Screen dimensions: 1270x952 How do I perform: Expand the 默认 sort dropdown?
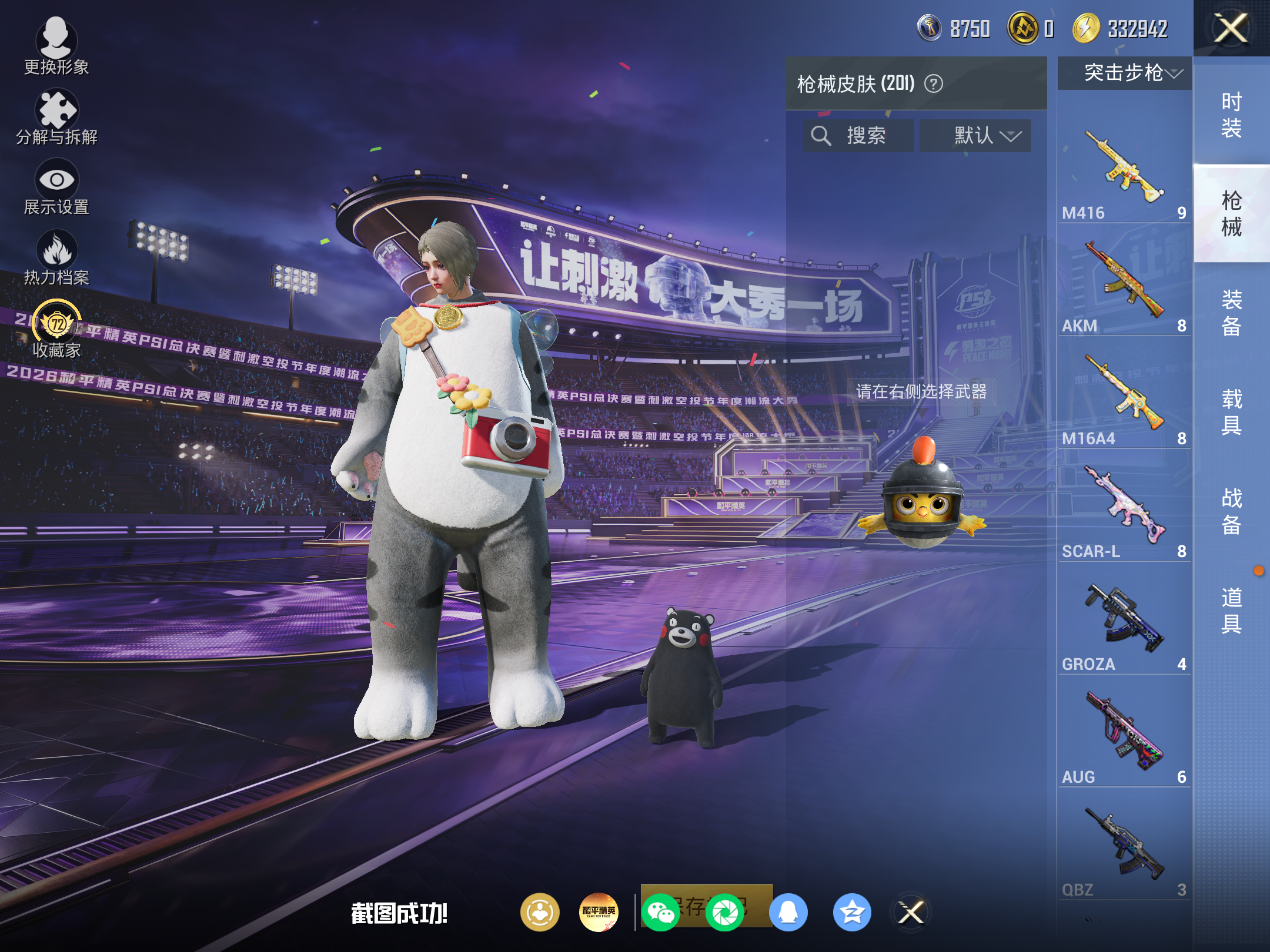[x=975, y=136]
